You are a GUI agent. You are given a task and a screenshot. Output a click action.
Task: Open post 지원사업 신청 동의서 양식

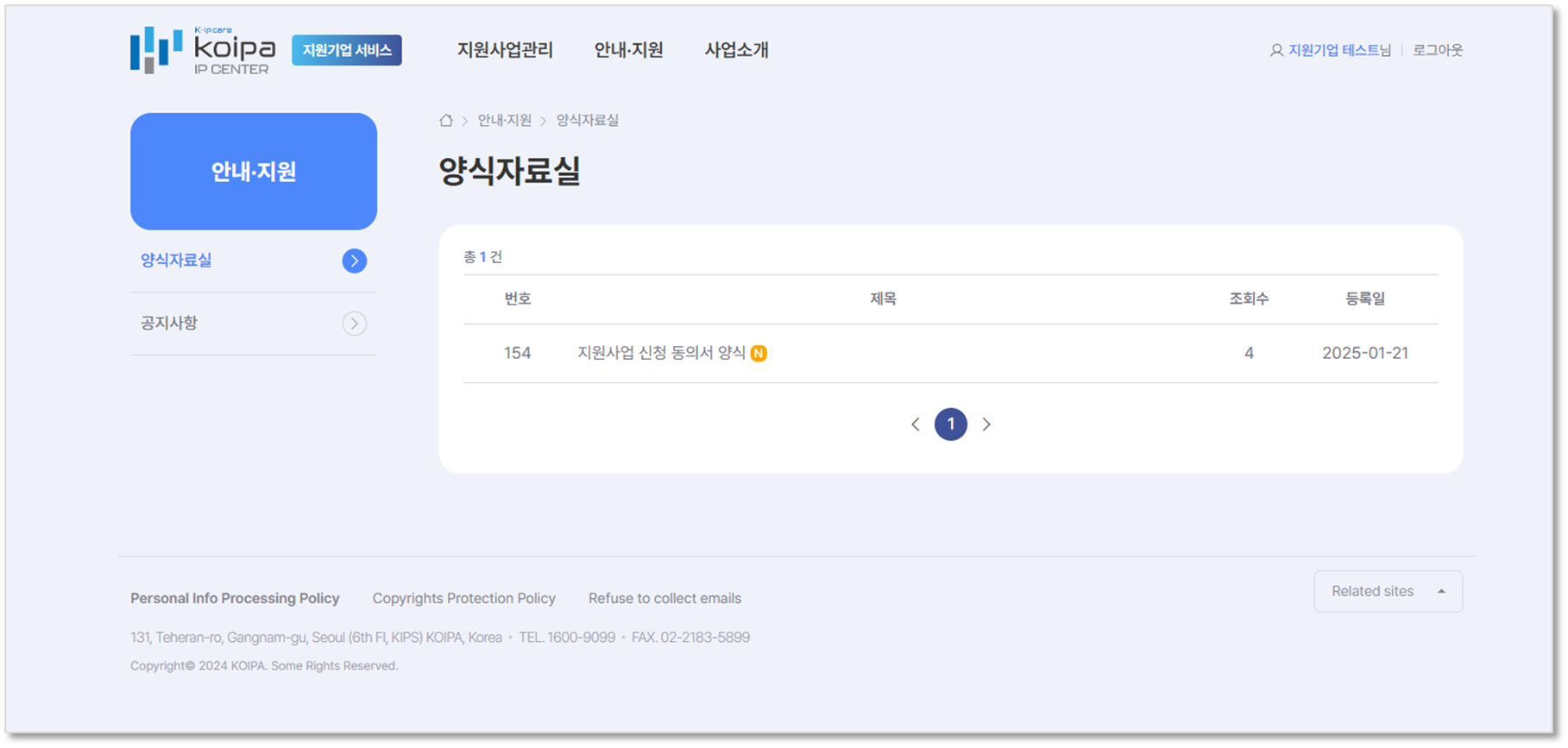661,353
